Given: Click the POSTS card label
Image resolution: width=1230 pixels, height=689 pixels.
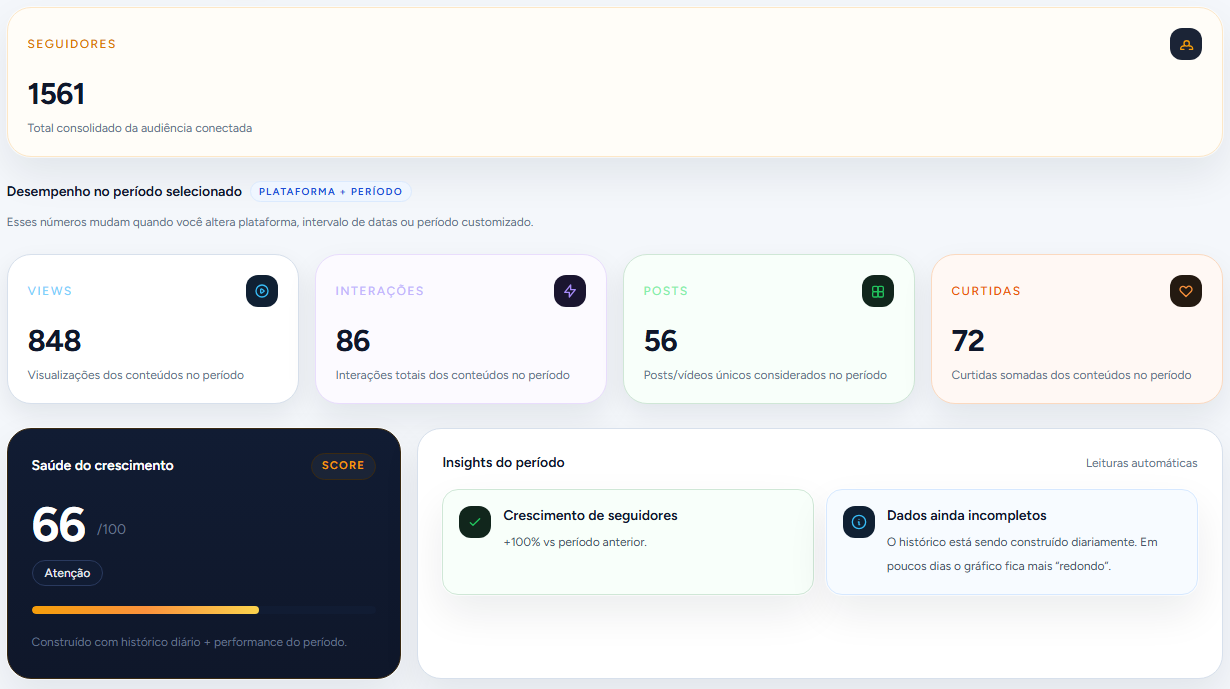Looking at the screenshot, I should [x=666, y=291].
